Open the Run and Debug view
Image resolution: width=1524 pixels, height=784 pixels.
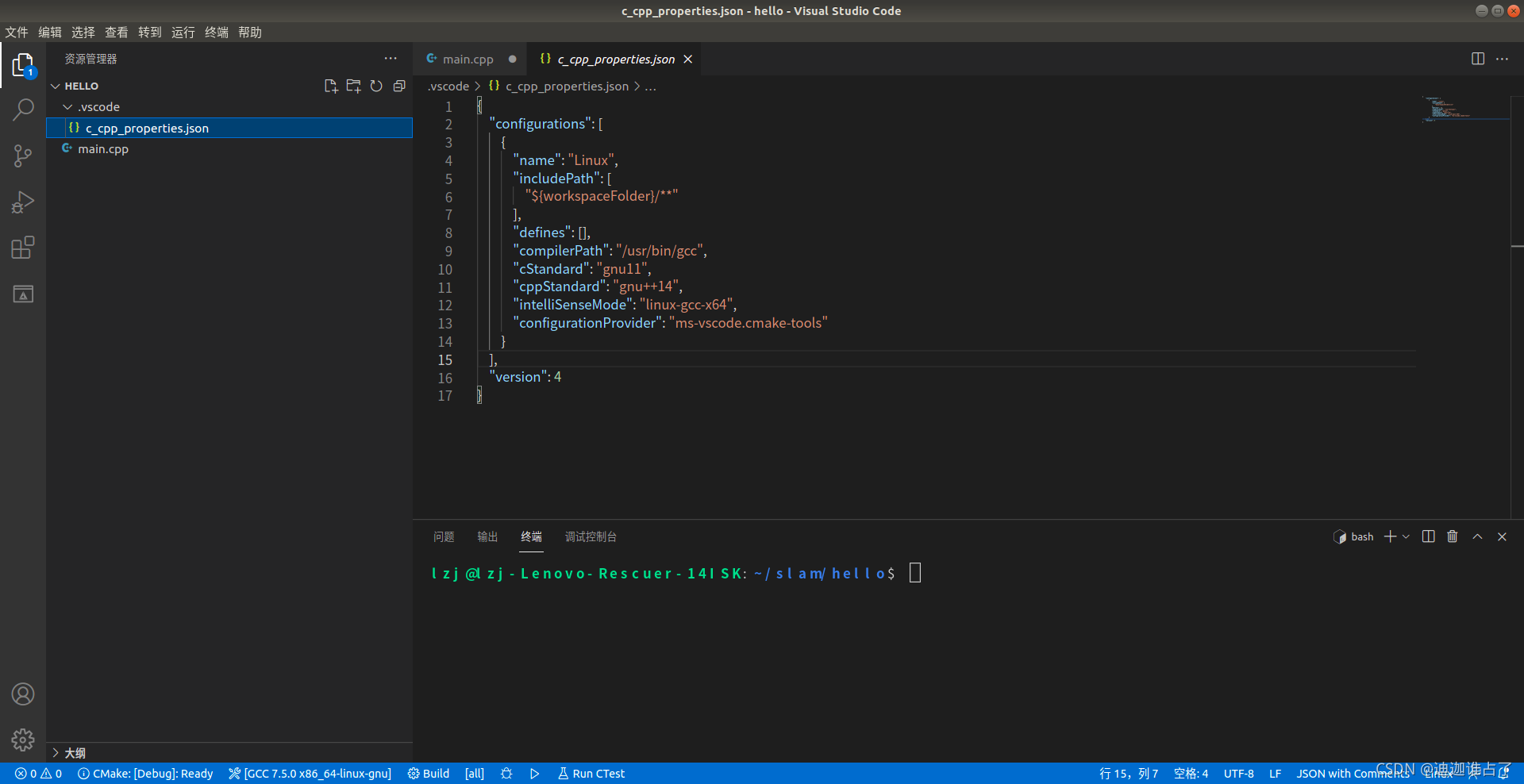23,202
